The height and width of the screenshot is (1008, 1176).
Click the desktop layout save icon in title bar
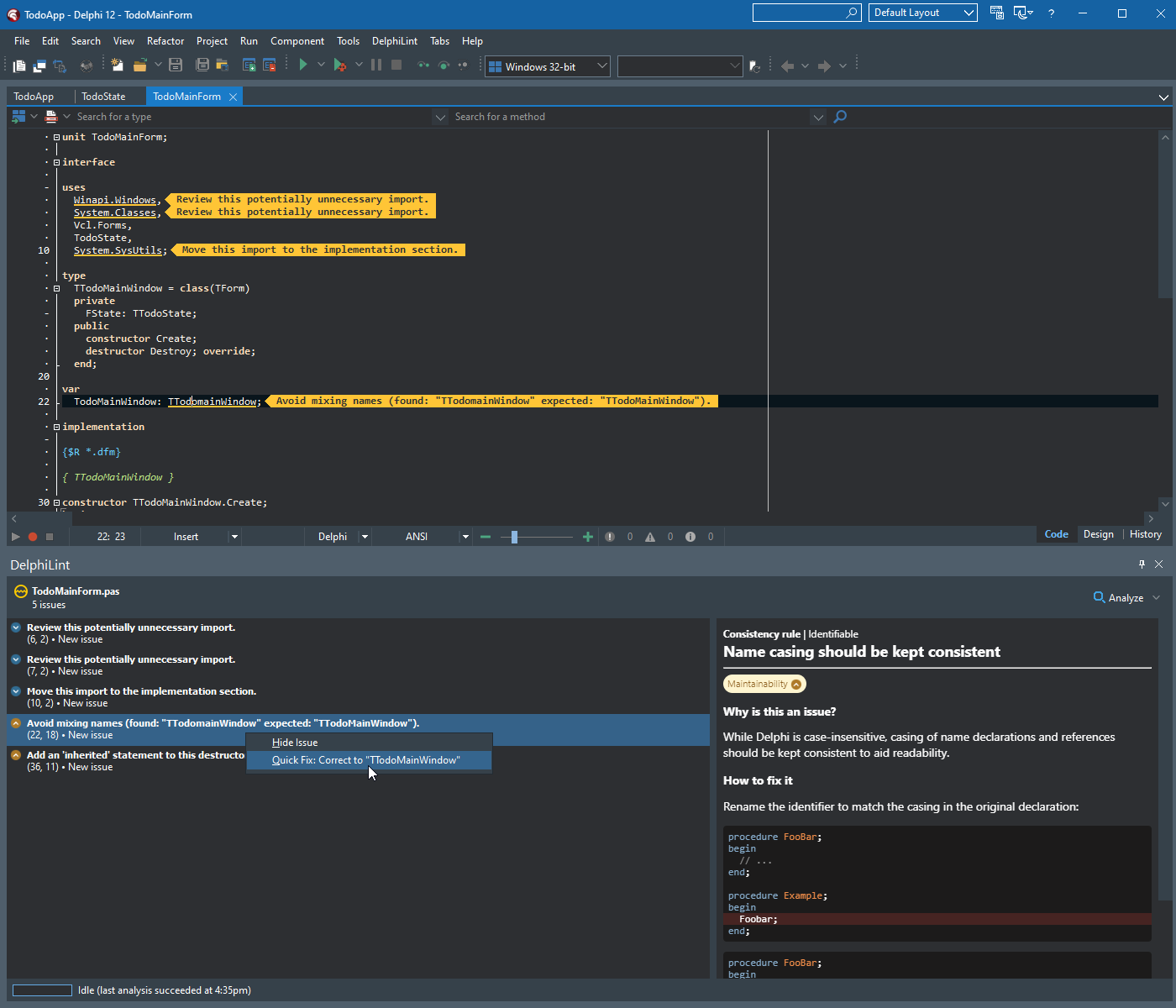tap(997, 13)
